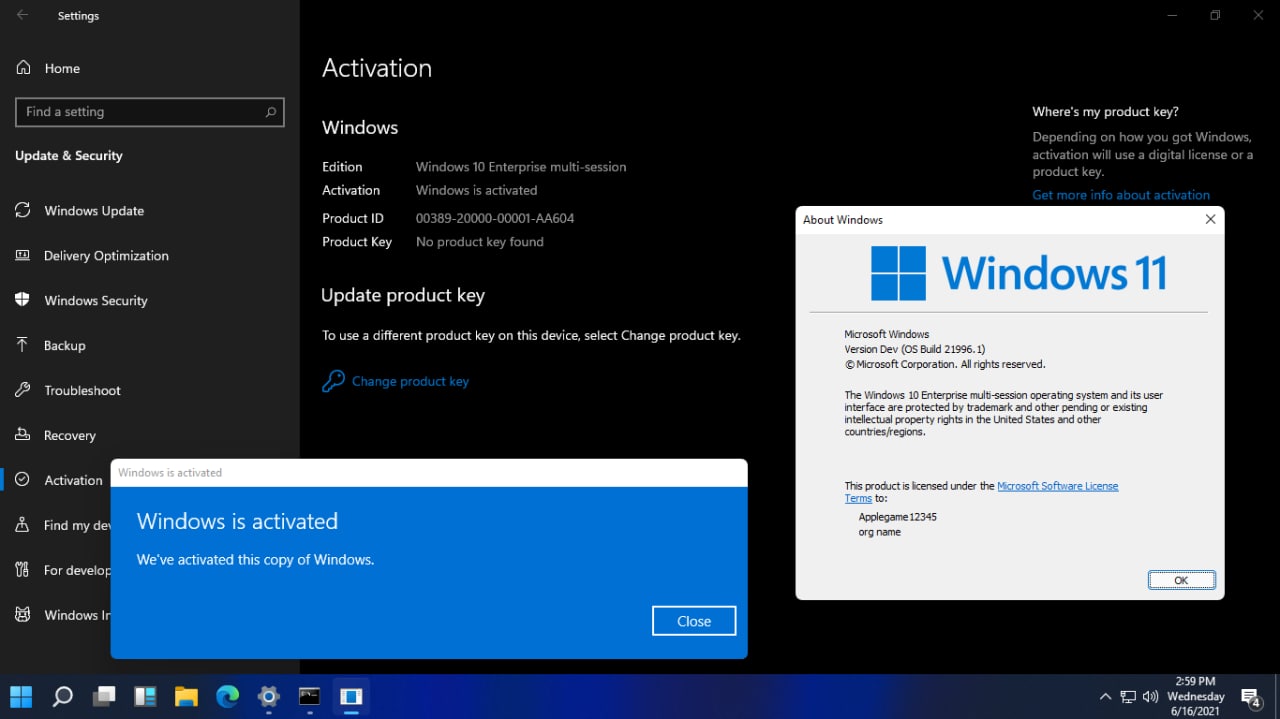Go back using the Settings back arrow

(22, 15)
